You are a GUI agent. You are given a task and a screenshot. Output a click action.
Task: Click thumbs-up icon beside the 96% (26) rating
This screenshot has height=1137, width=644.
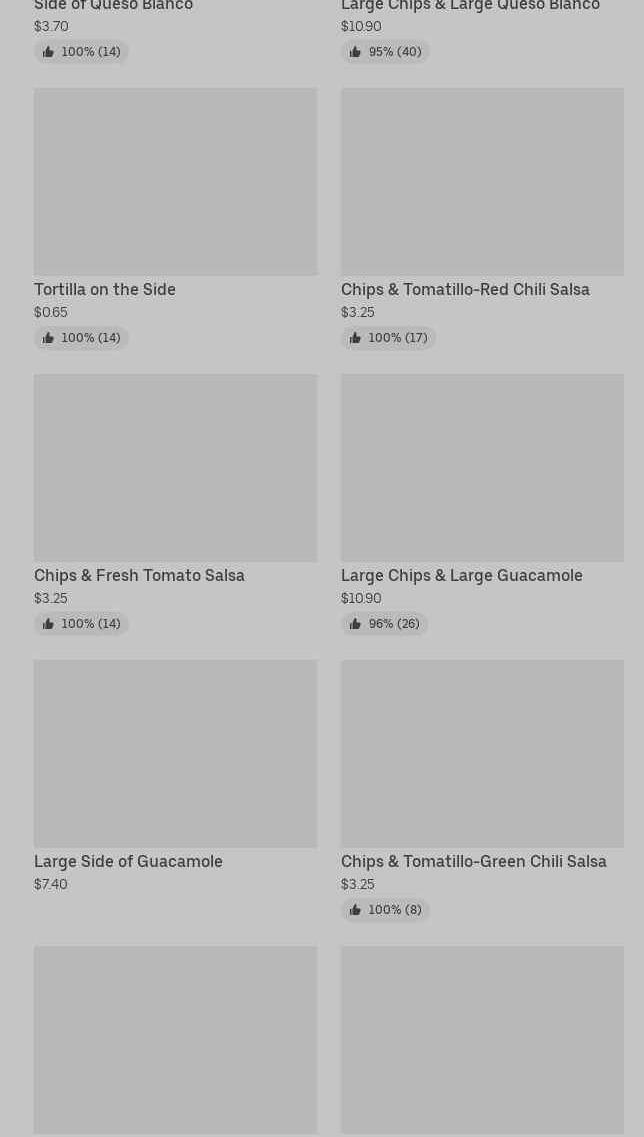pyautogui.click(x=355, y=624)
